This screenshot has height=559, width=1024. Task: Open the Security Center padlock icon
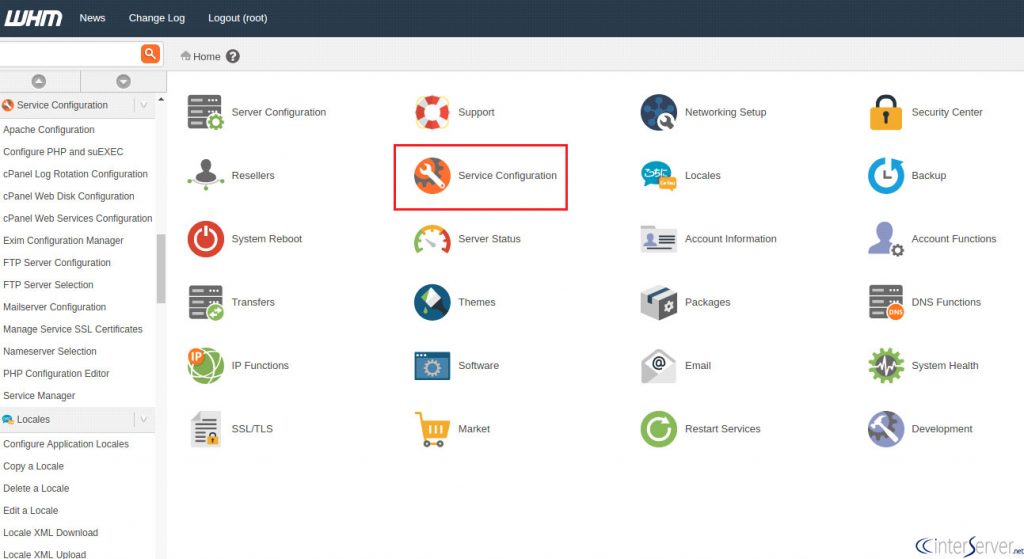[886, 112]
